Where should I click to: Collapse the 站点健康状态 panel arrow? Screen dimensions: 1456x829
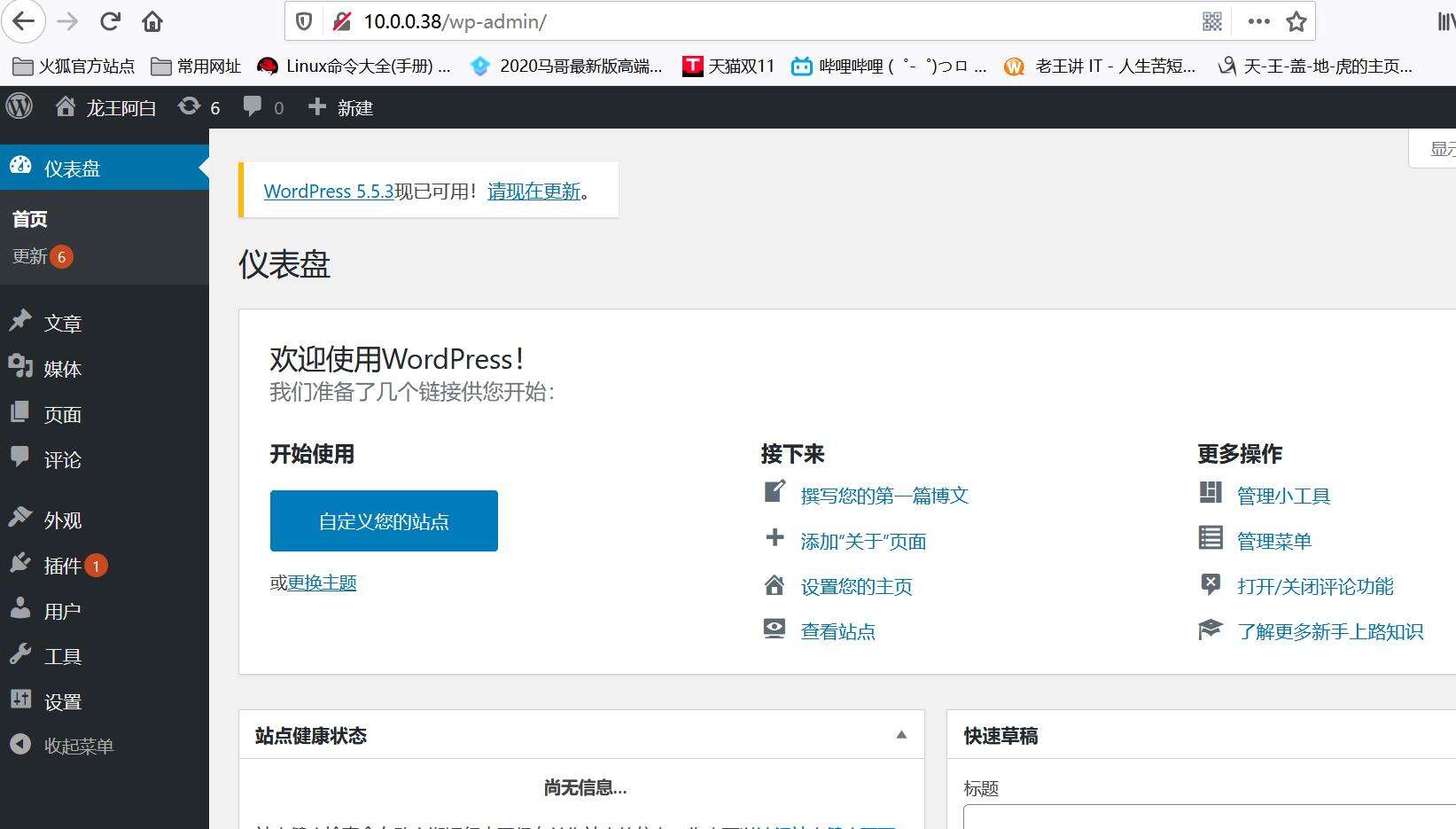[901, 735]
